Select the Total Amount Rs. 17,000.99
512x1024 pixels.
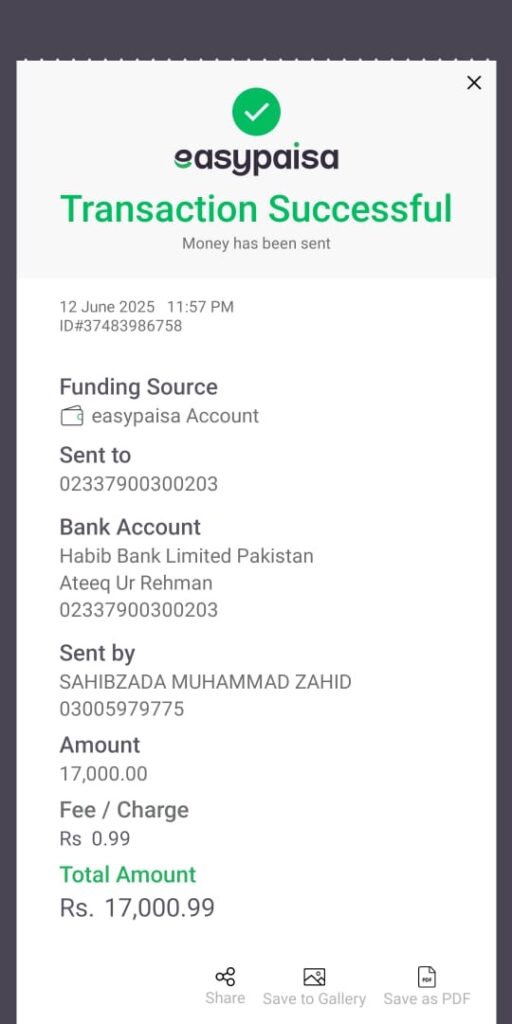[137, 908]
